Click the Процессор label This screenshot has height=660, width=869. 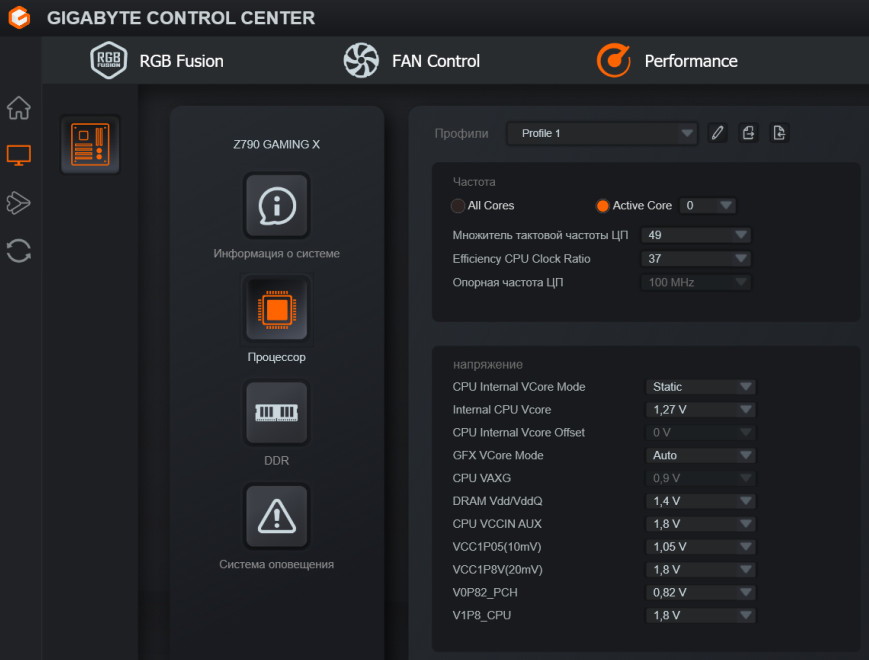[277, 357]
